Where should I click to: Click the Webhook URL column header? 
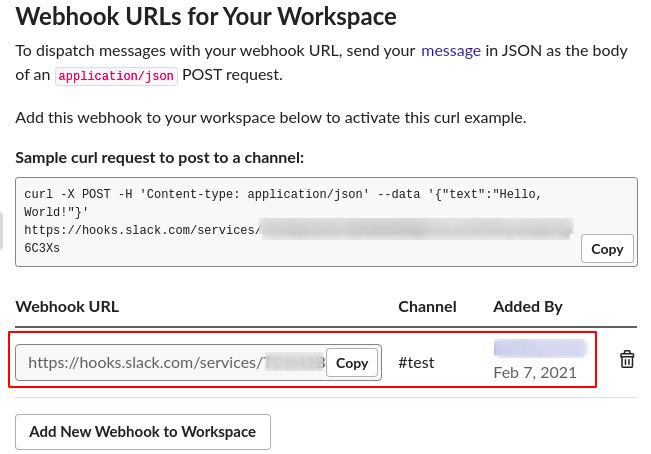[x=67, y=306]
